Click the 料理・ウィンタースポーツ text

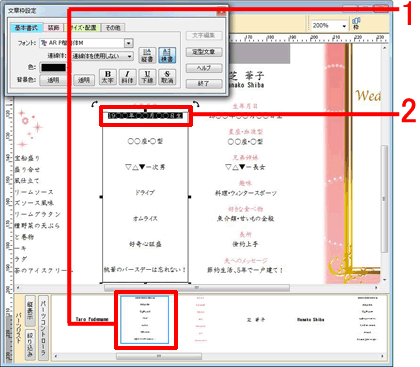(x=246, y=193)
